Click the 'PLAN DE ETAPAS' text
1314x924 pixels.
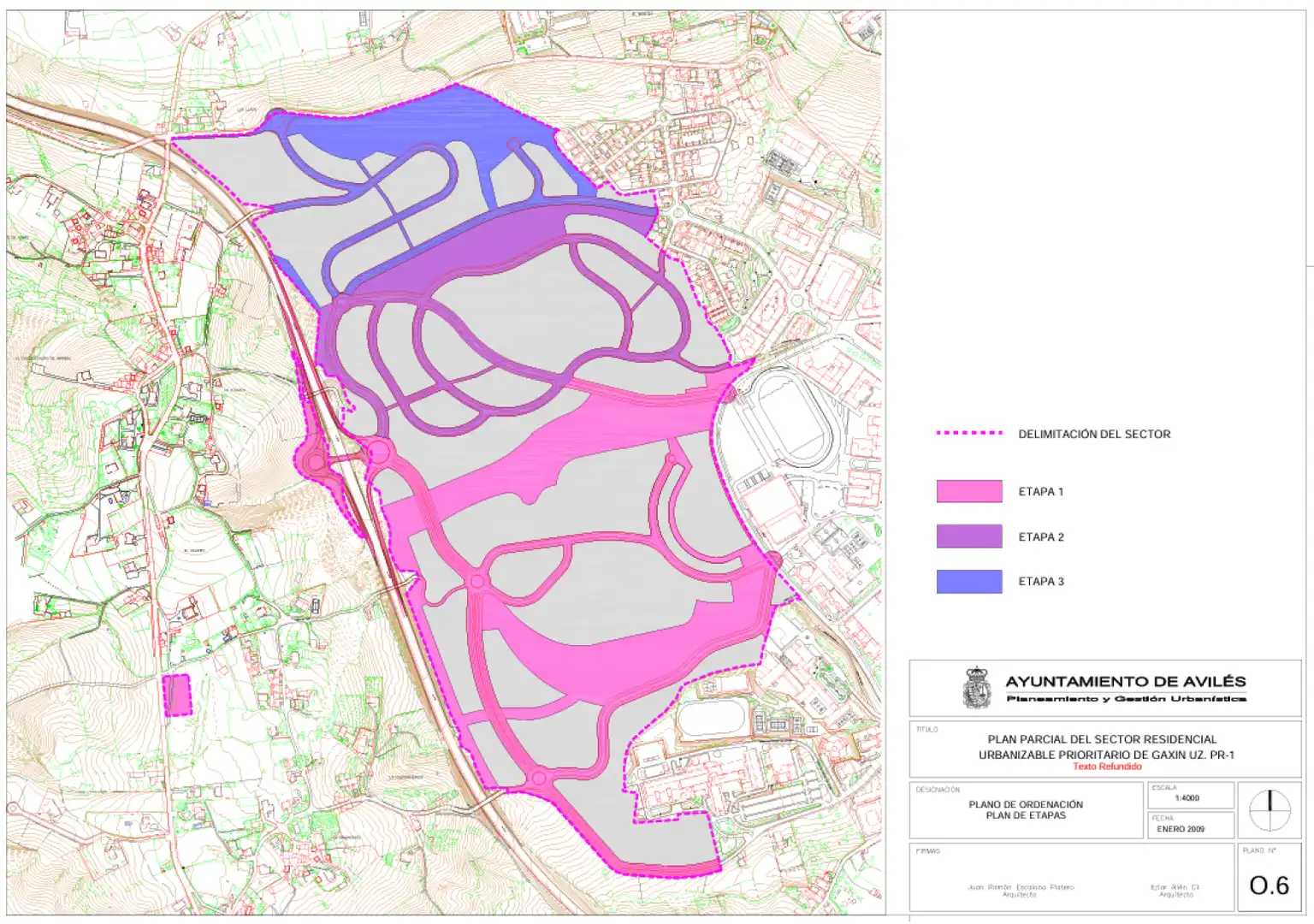click(1026, 815)
